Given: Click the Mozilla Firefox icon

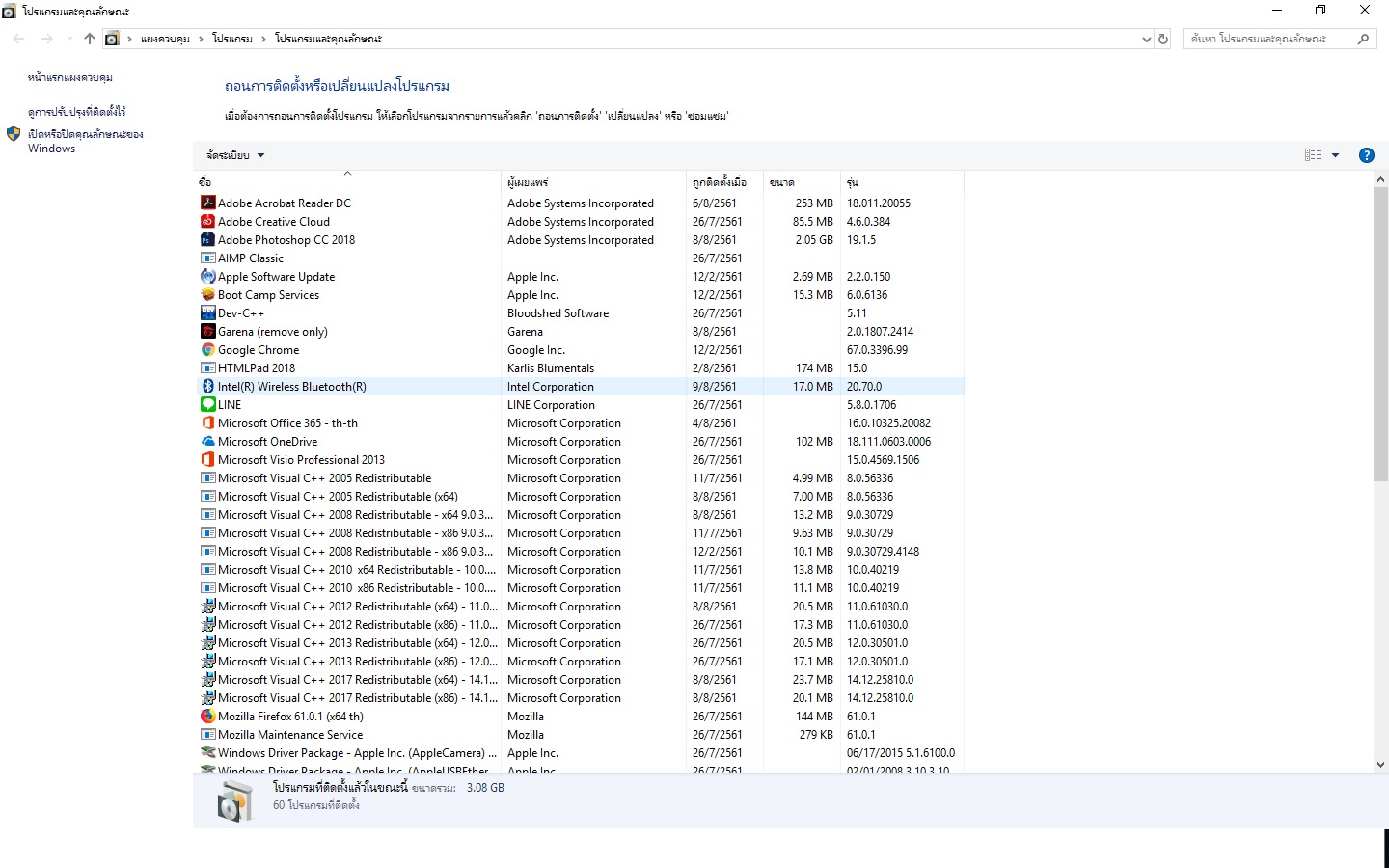Looking at the screenshot, I should point(207,716).
